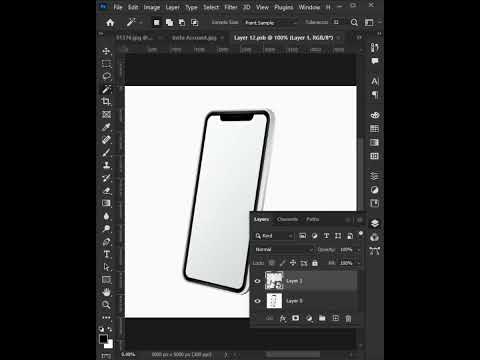
Task: Choose Add to Selection mode
Action: click(x=169, y=23)
